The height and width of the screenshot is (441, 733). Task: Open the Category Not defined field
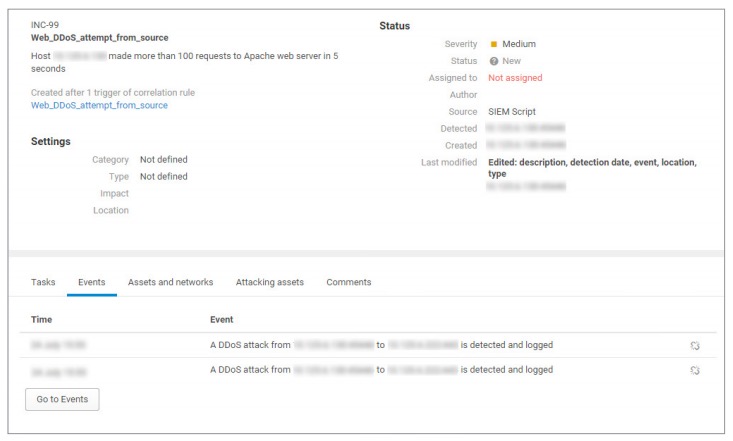[x=163, y=159]
